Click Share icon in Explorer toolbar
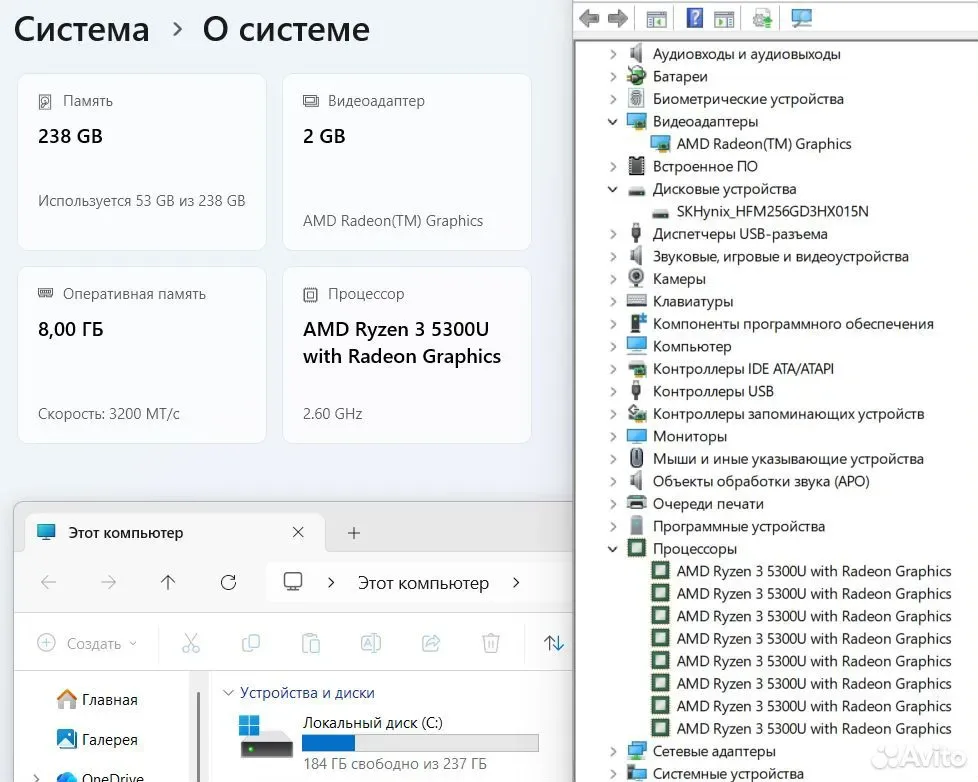 (x=431, y=643)
